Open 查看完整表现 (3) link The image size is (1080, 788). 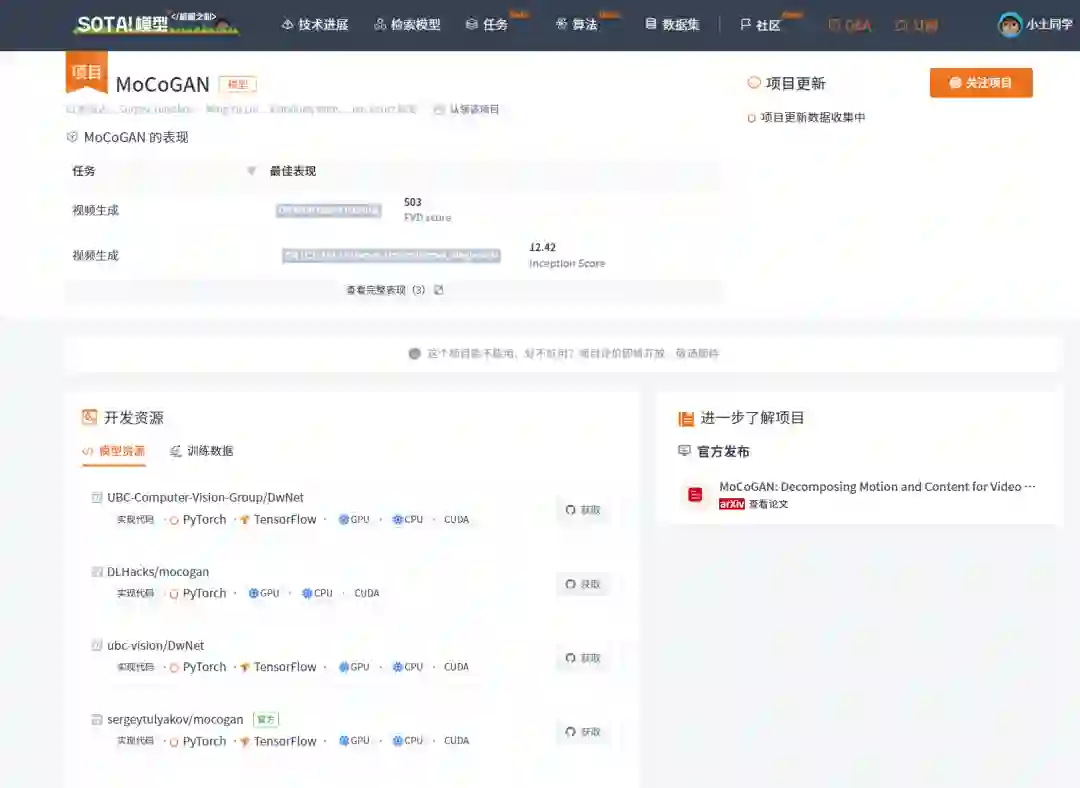pos(385,290)
